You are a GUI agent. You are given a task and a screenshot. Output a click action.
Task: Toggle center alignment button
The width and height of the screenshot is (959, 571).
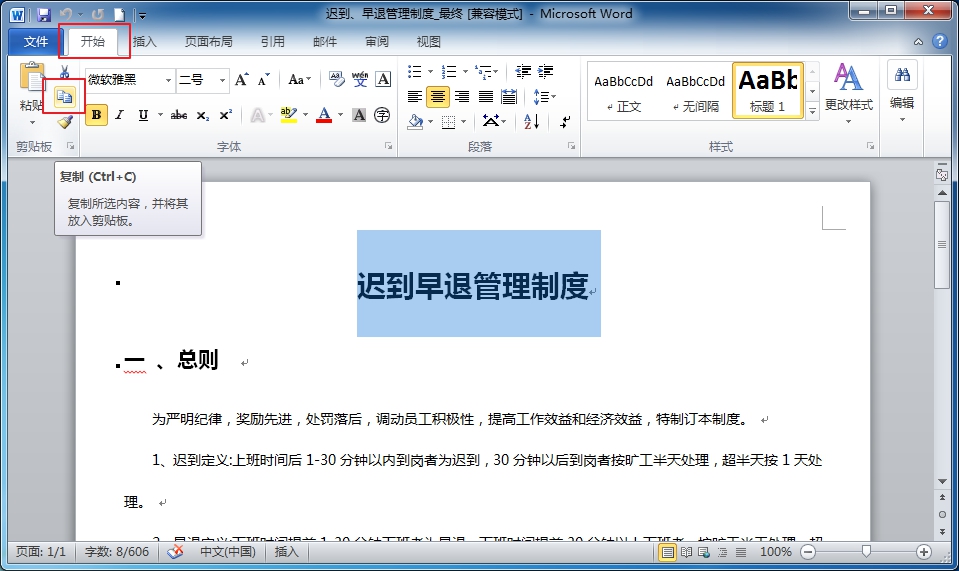tap(437, 97)
